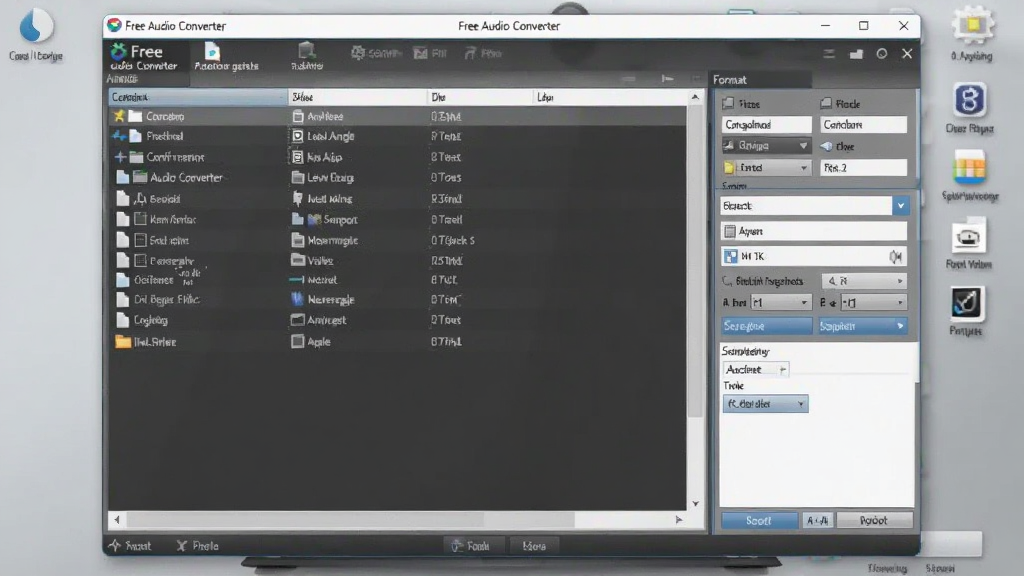Open the Erted folder dropdown
This screenshot has width=1024, height=576.
click(x=767, y=168)
